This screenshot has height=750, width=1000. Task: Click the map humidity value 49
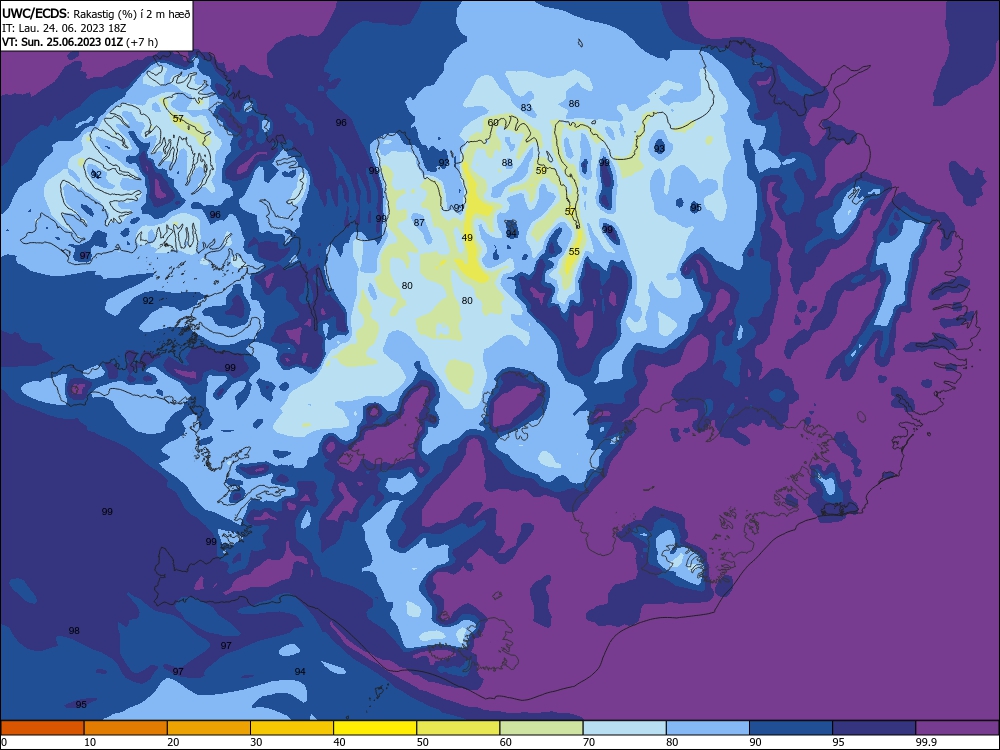[x=467, y=237]
